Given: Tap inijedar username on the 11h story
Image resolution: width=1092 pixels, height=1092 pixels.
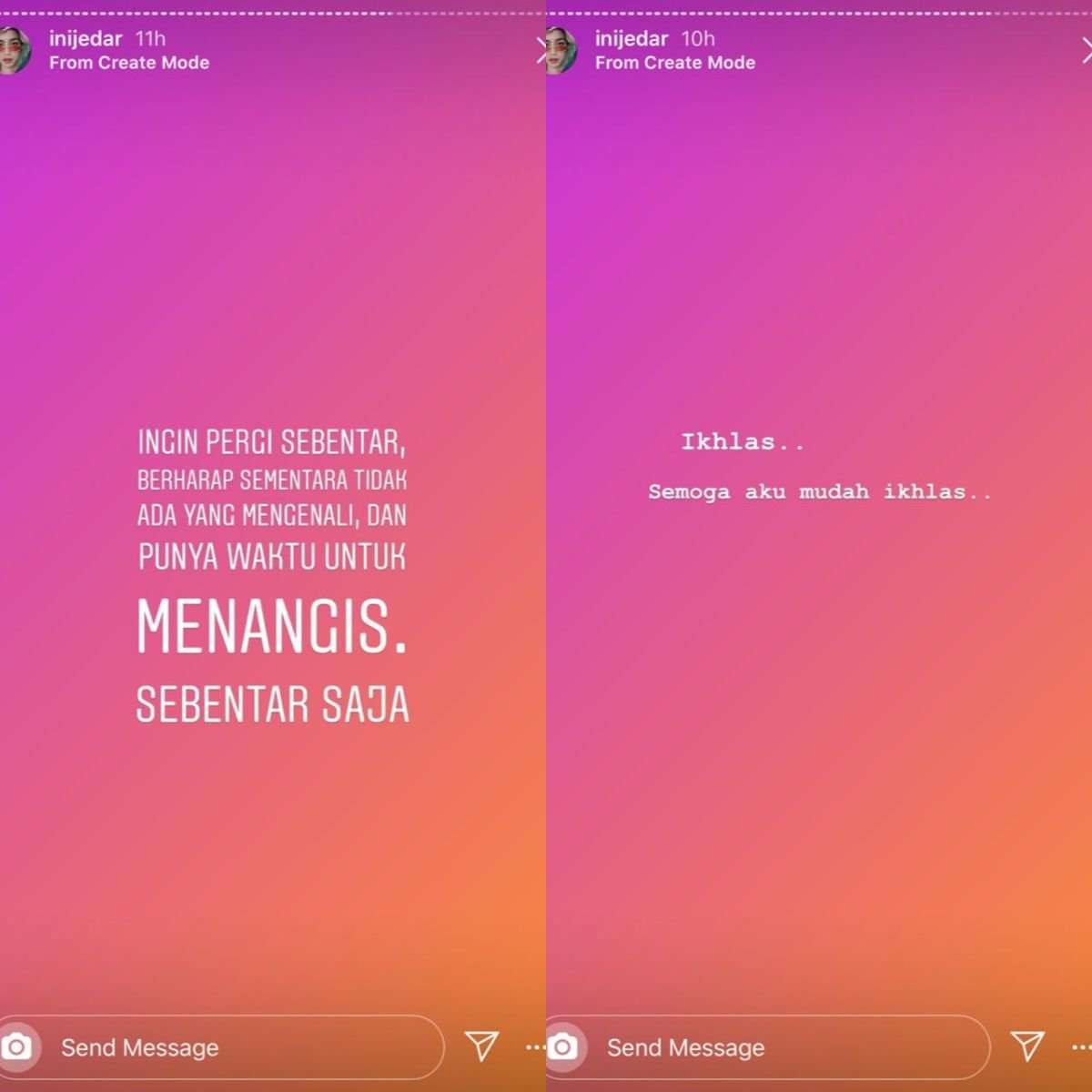Looking at the screenshot, I should pyautogui.click(x=86, y=39).
